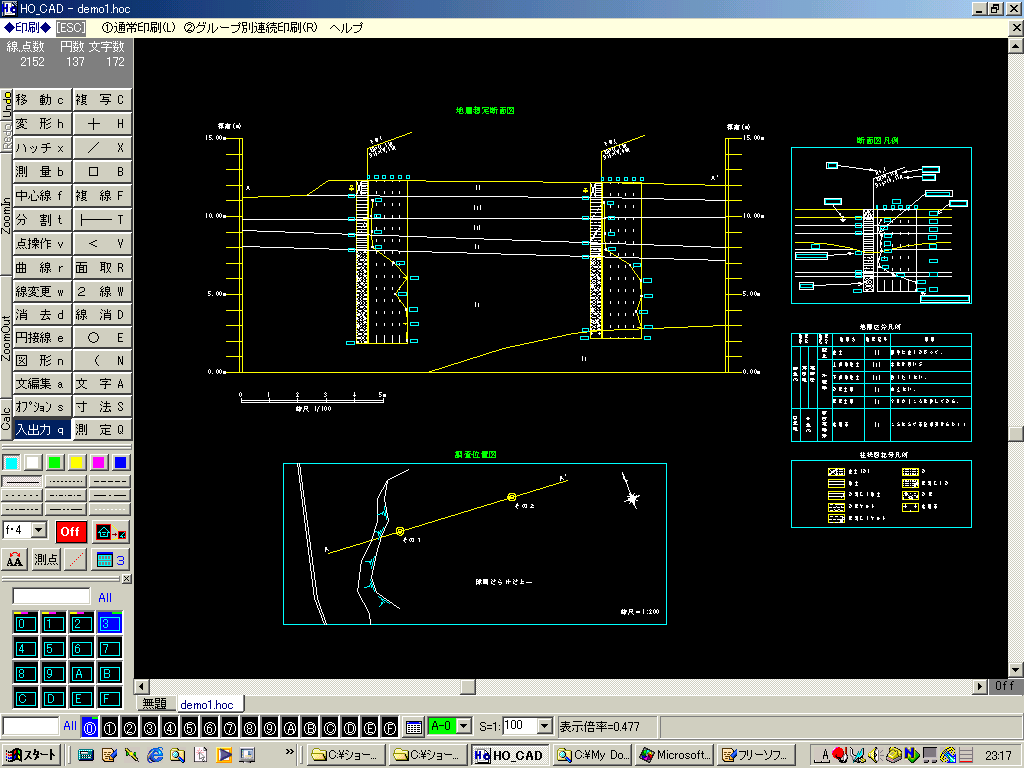This screenshot has width=1024, height=768.
Task: Choose the dimension line T tool
Action: pyautogui.click(x=102, y=220)
